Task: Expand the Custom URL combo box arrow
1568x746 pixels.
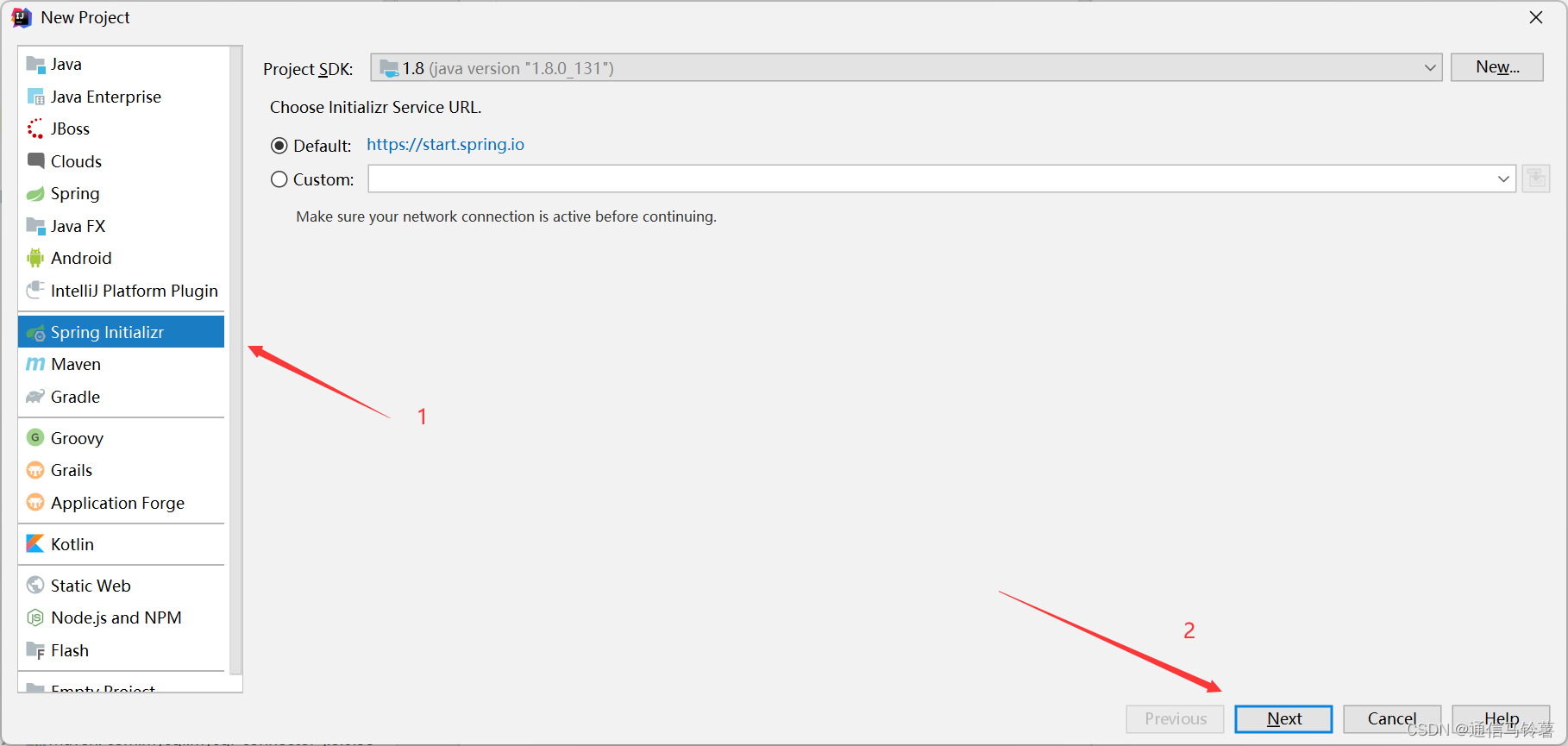Action: tap(1503, 179)
